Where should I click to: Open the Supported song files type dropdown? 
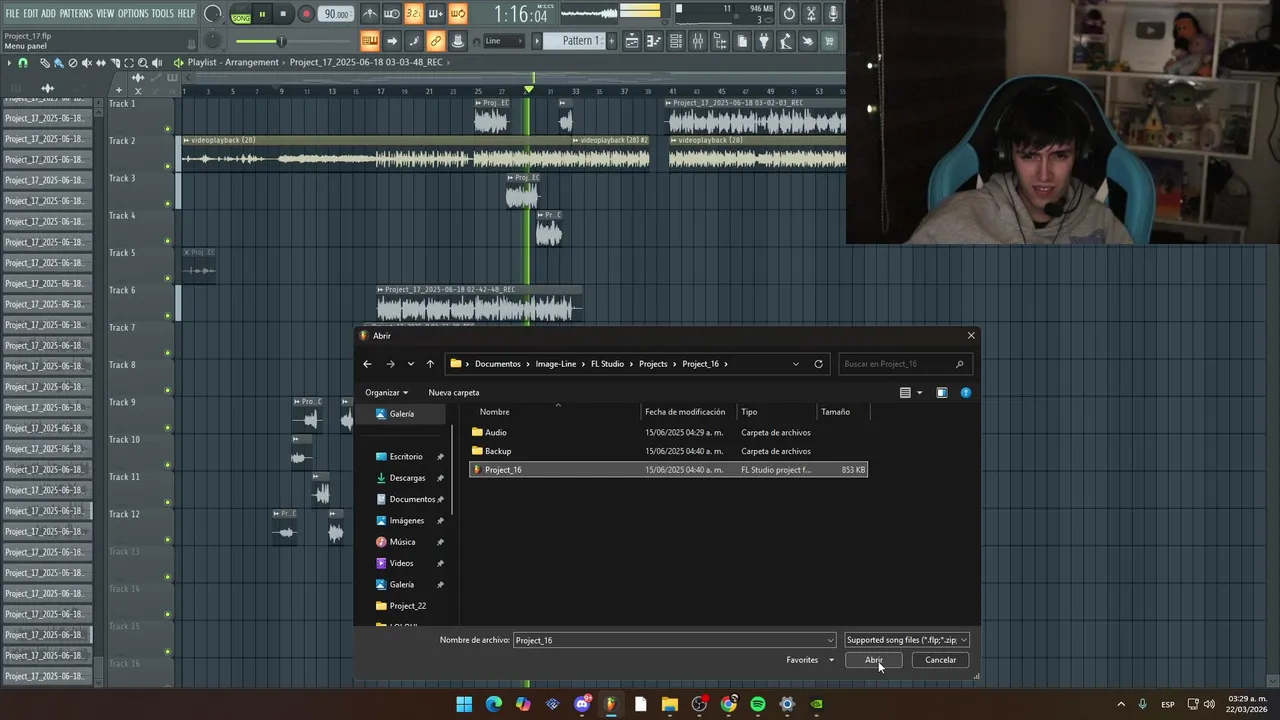(907, 640)
